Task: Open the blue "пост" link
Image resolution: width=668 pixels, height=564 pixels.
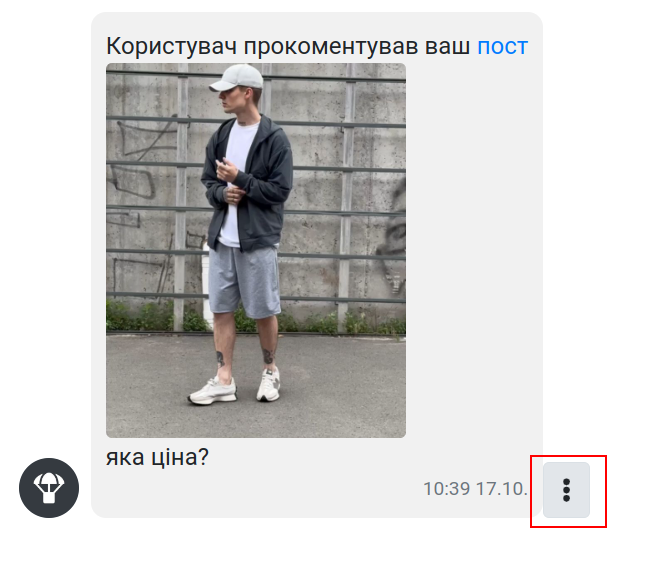Action: [x=502, y=46]
